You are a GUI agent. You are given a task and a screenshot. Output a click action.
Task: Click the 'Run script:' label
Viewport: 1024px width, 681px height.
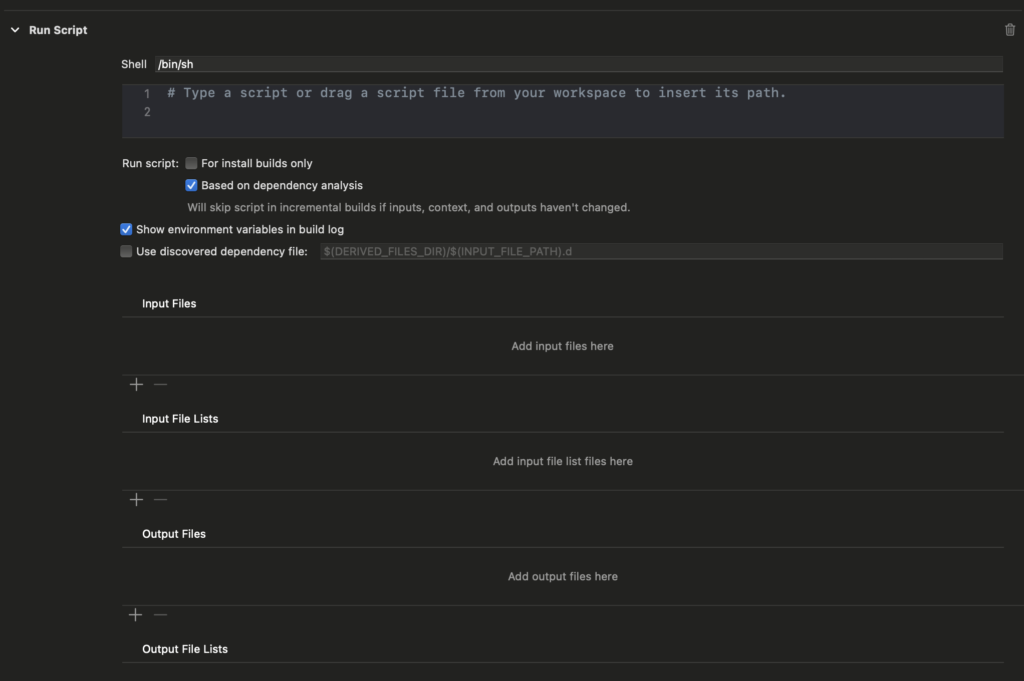pos(150,163)
